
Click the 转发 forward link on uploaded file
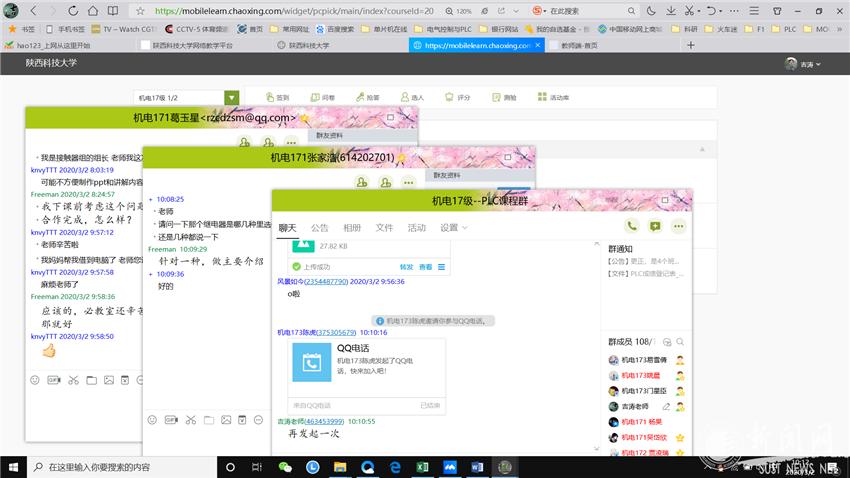pos(406,267)
